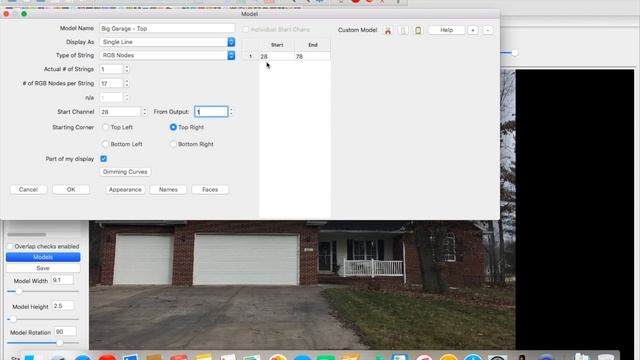Viewport: 640px width, 360px height.
Task: Open the Help for custom models
Action: 447,30
